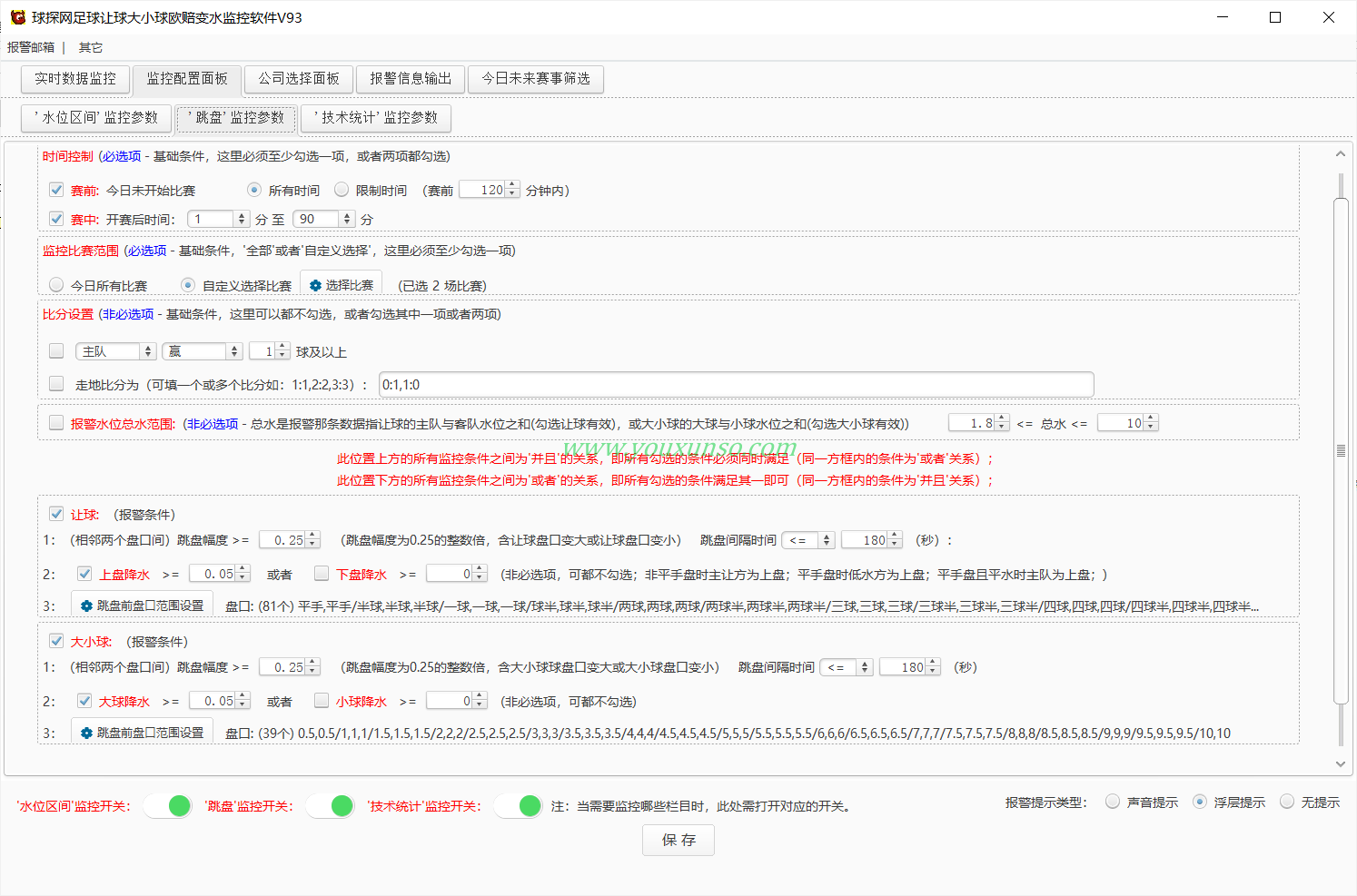The width and height of the screenshot is (1357, 896).
Task: Switch to 公司选择面板 tab
Action: 299,79
